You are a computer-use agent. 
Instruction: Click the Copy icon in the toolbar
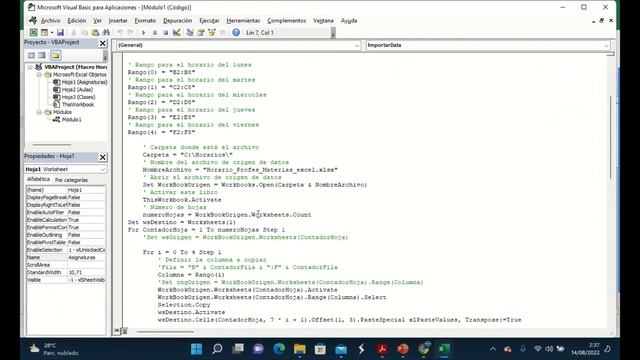point(84,33)
